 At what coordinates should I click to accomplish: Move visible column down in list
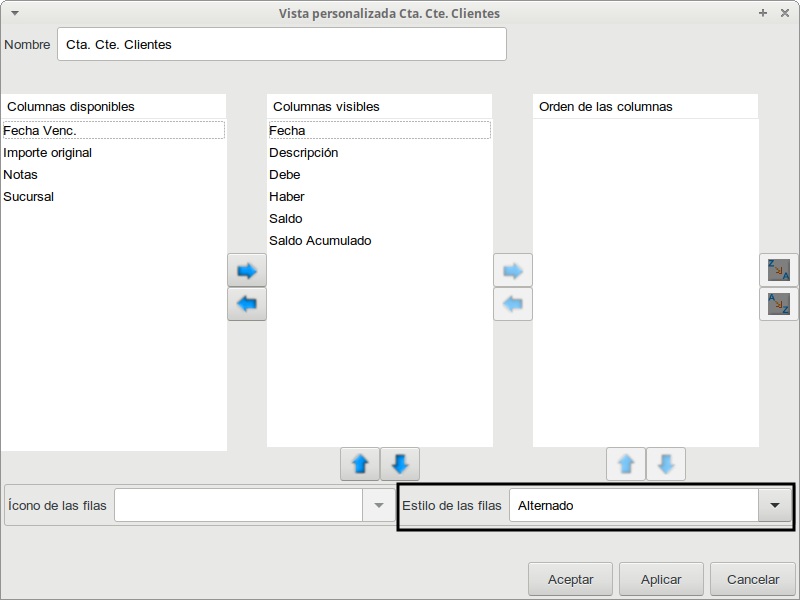click(x=400, y=464)
